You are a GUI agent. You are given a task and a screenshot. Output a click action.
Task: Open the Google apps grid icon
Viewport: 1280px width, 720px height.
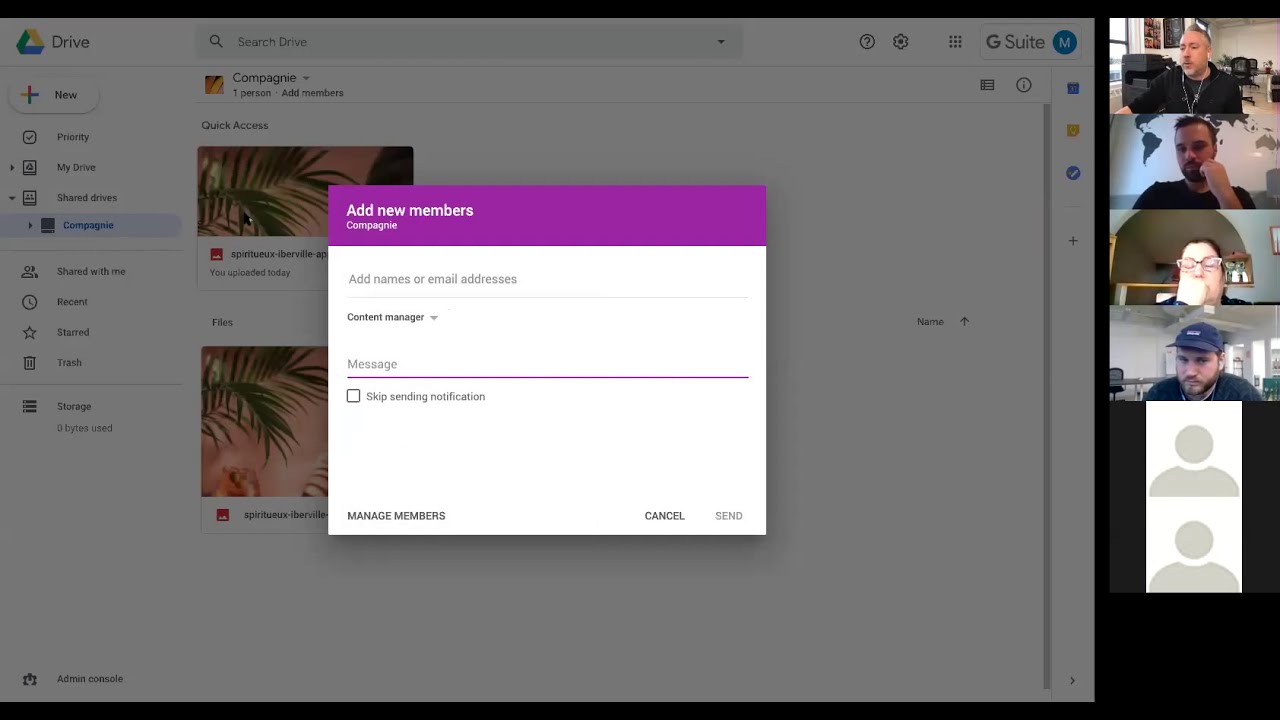(x=955, y=42)
